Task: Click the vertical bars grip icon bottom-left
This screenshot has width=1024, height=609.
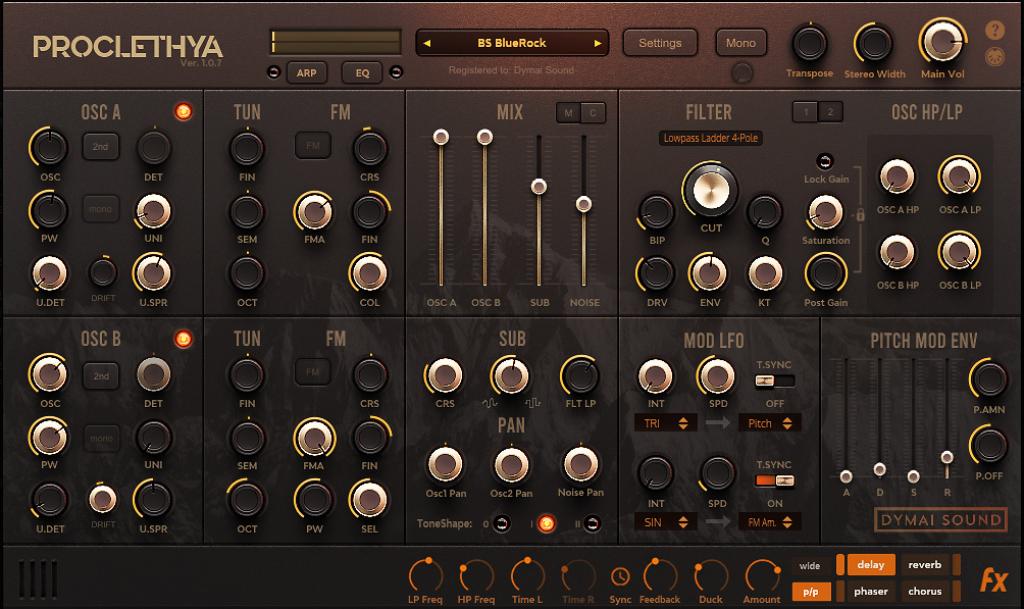Action: [x=37, y=579]
